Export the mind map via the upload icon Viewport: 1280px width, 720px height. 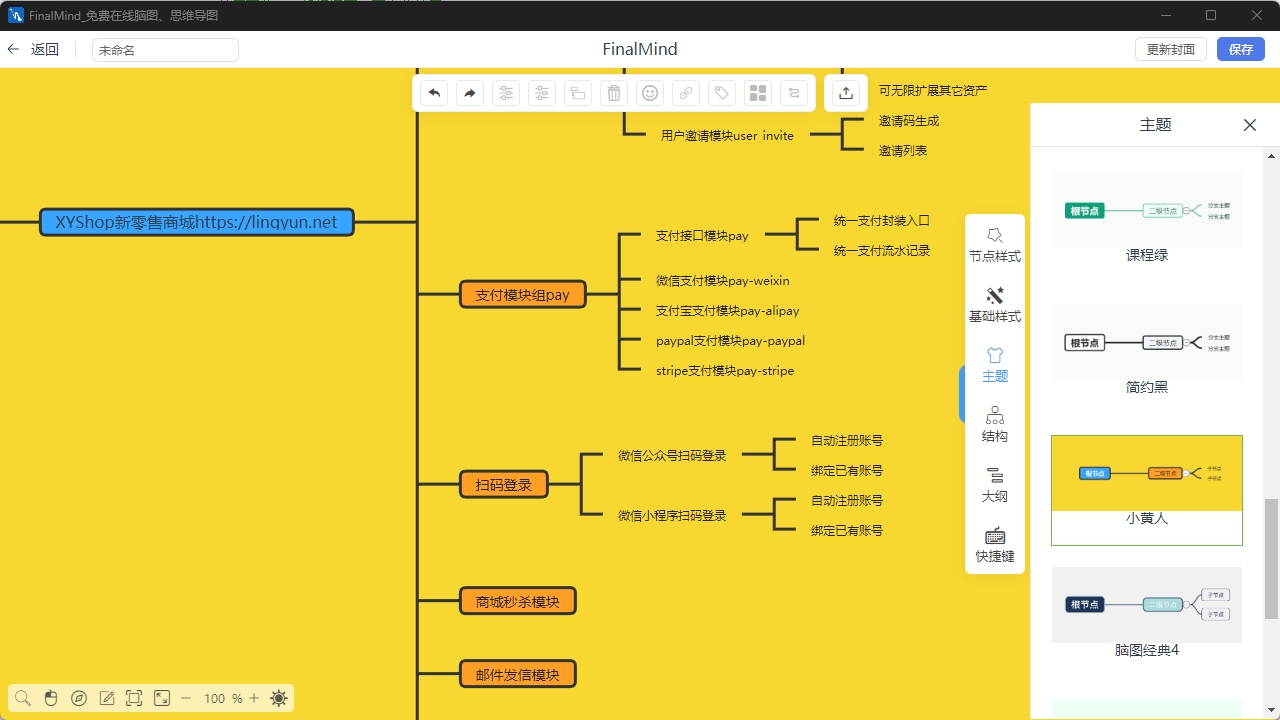point(845,92)
